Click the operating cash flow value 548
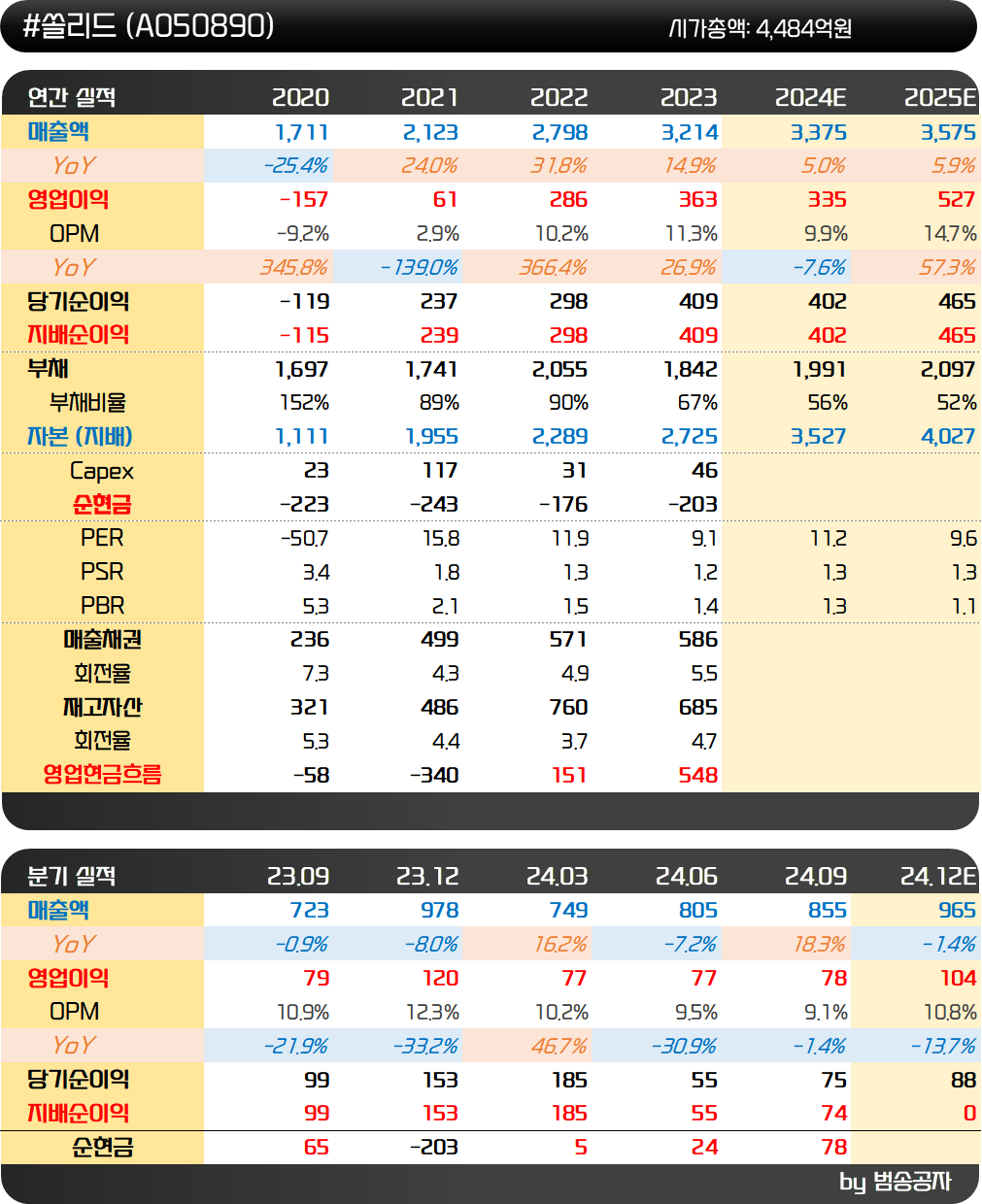The width and height of the screenshot is (982, 1204). pyautogui.click(x=698, y=775)
